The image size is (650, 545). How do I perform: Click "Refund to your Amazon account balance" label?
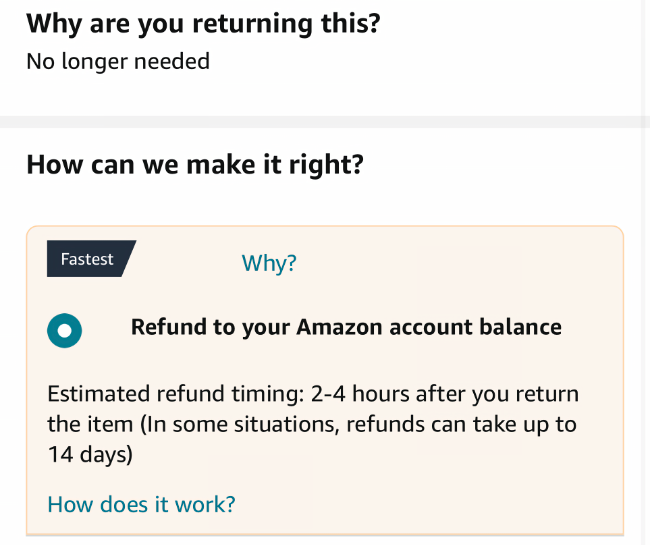(346, 327)
